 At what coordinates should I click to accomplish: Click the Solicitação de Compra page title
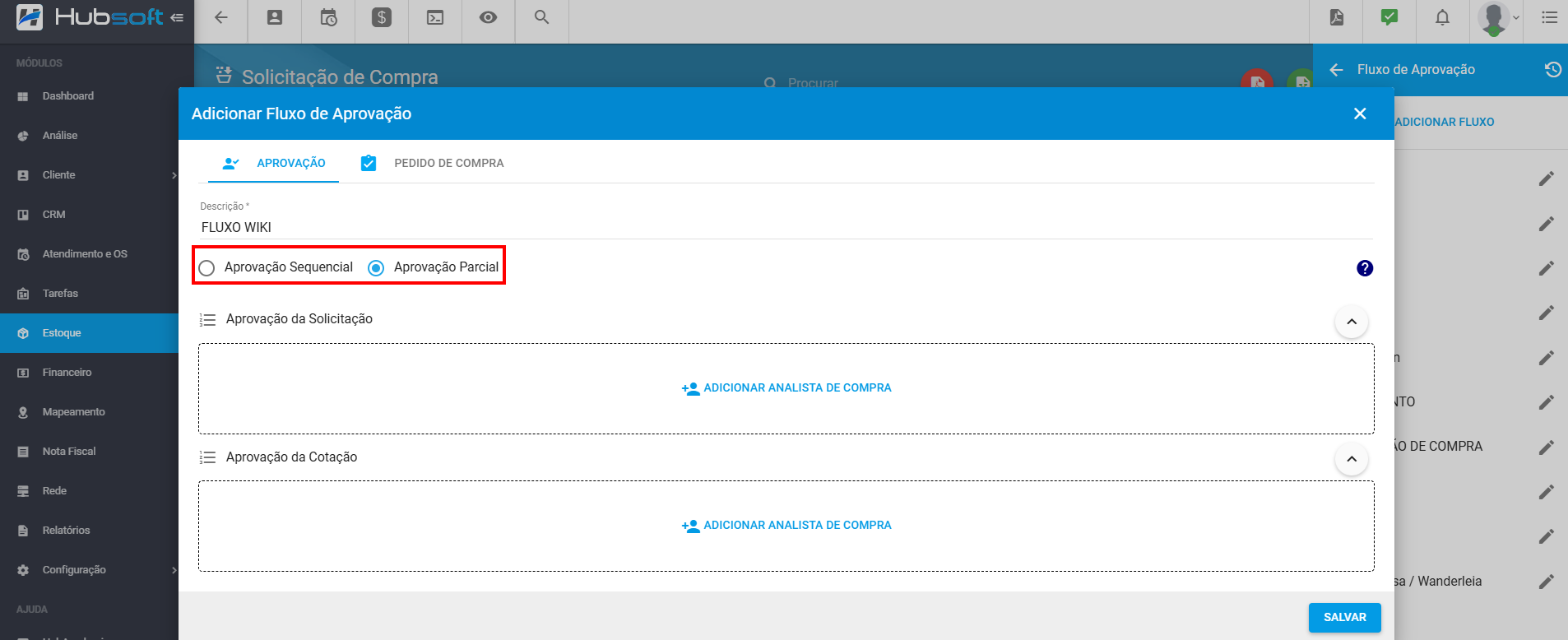click(340, 77)
